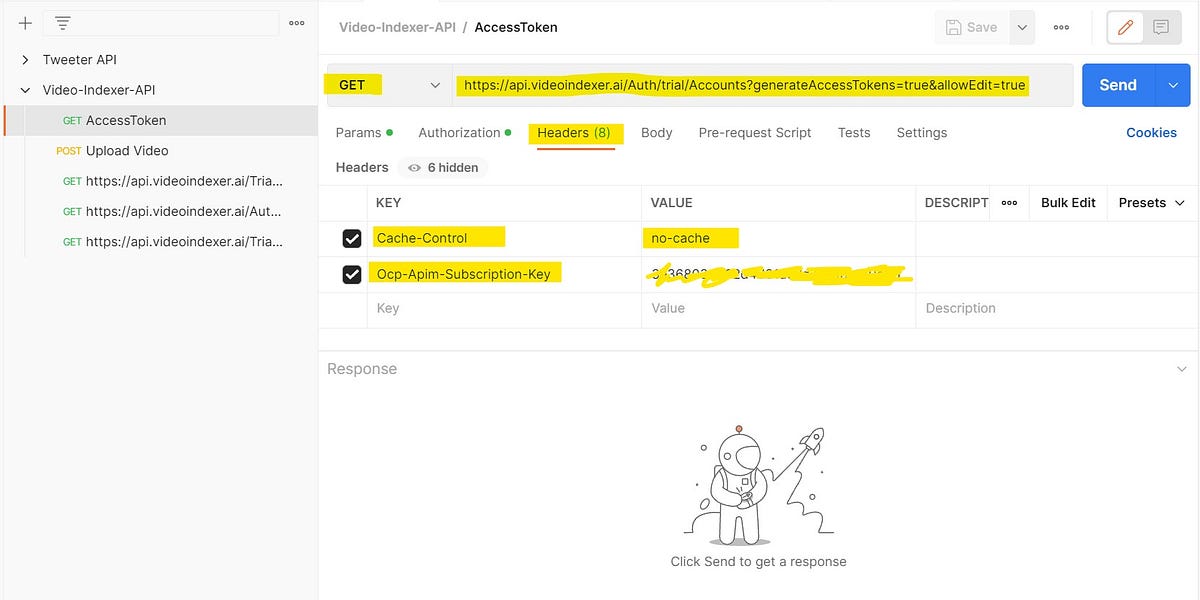This screenshot has height=600, width=1200.
Task: Open the Cookies manager
Action: pyautogui.click(x=1151, y=132)
